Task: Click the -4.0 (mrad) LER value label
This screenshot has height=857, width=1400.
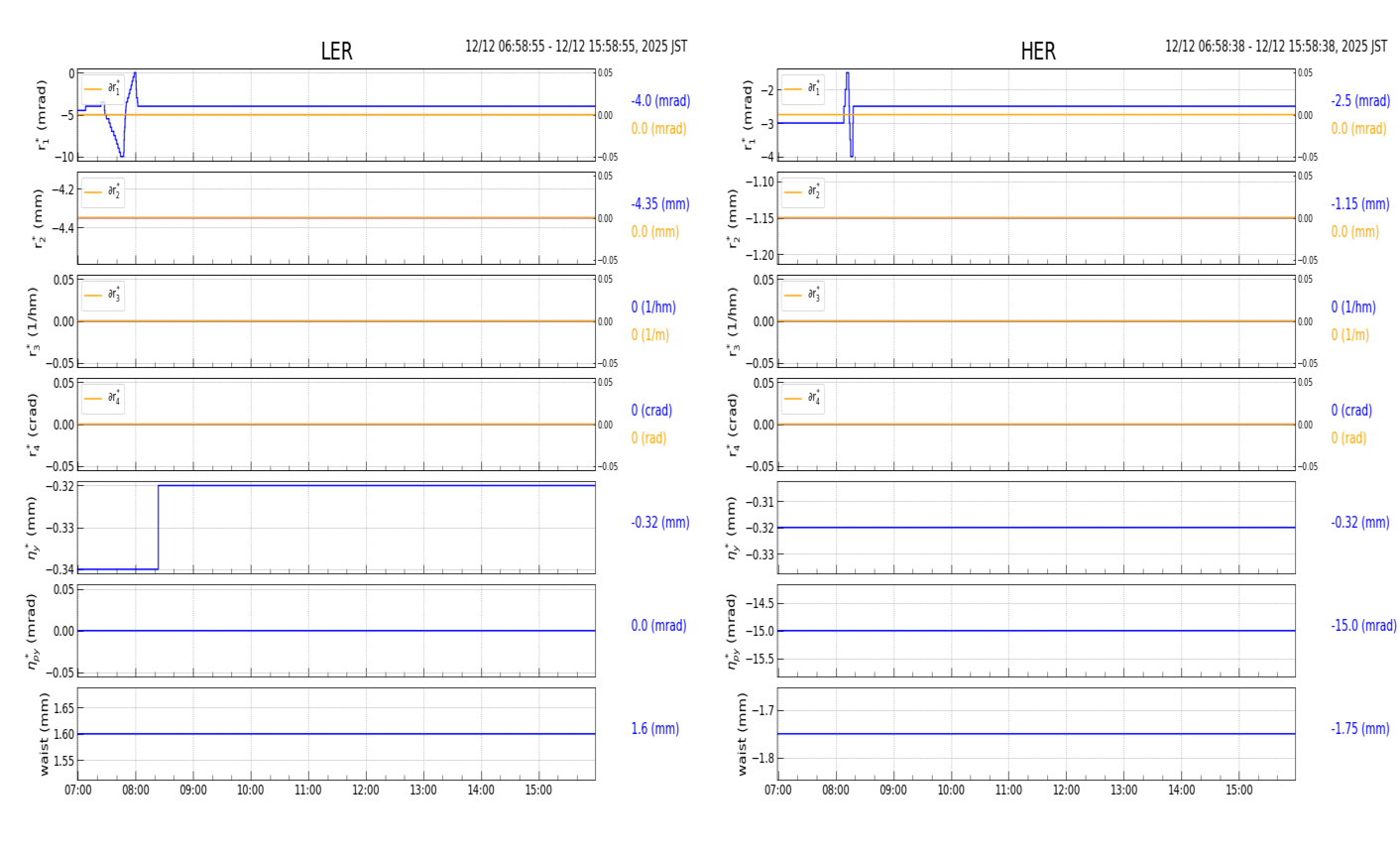Action: click(660, 101)
